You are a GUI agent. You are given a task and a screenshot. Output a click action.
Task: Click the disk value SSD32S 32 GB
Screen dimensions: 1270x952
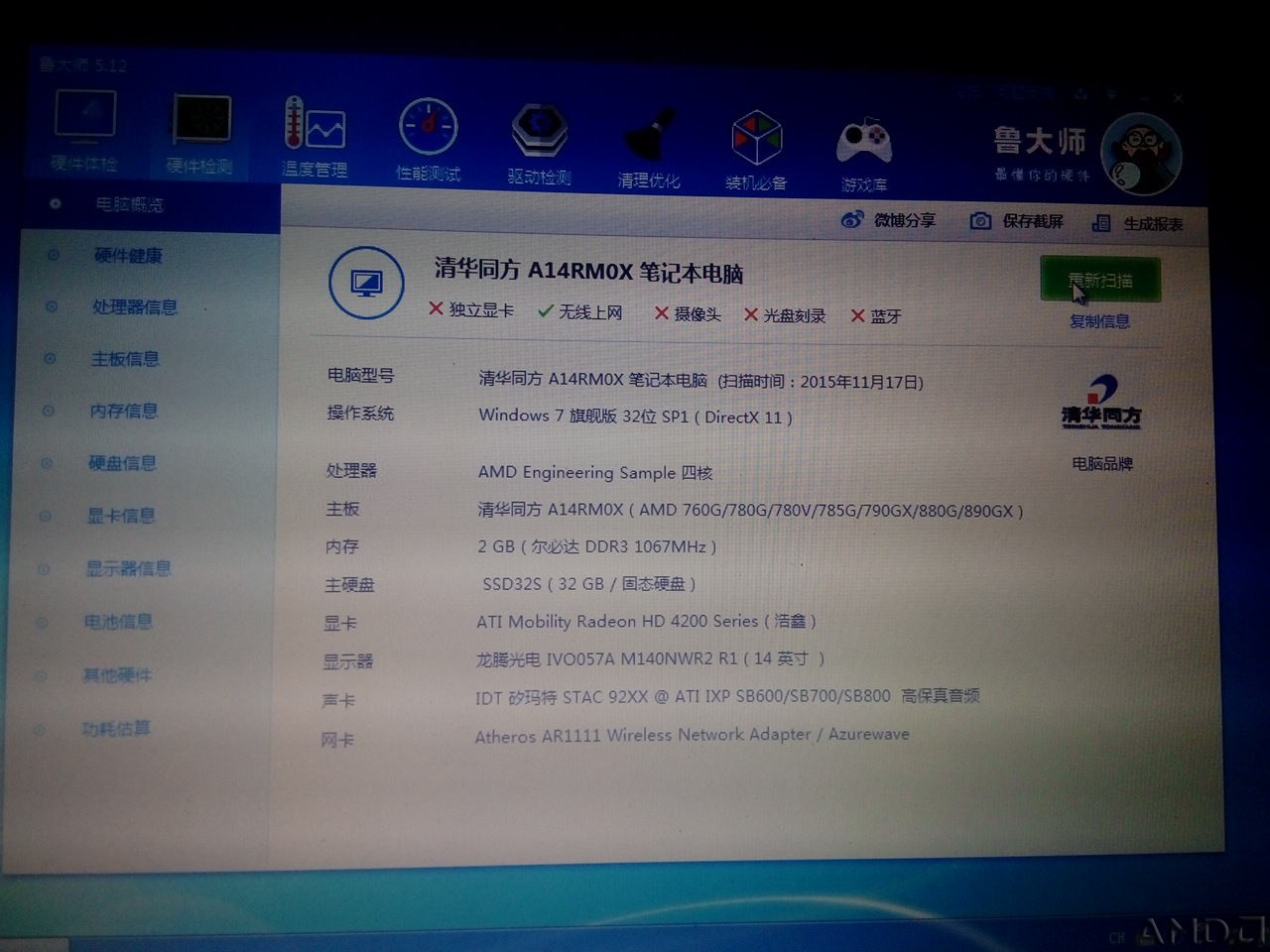(589, 584)
